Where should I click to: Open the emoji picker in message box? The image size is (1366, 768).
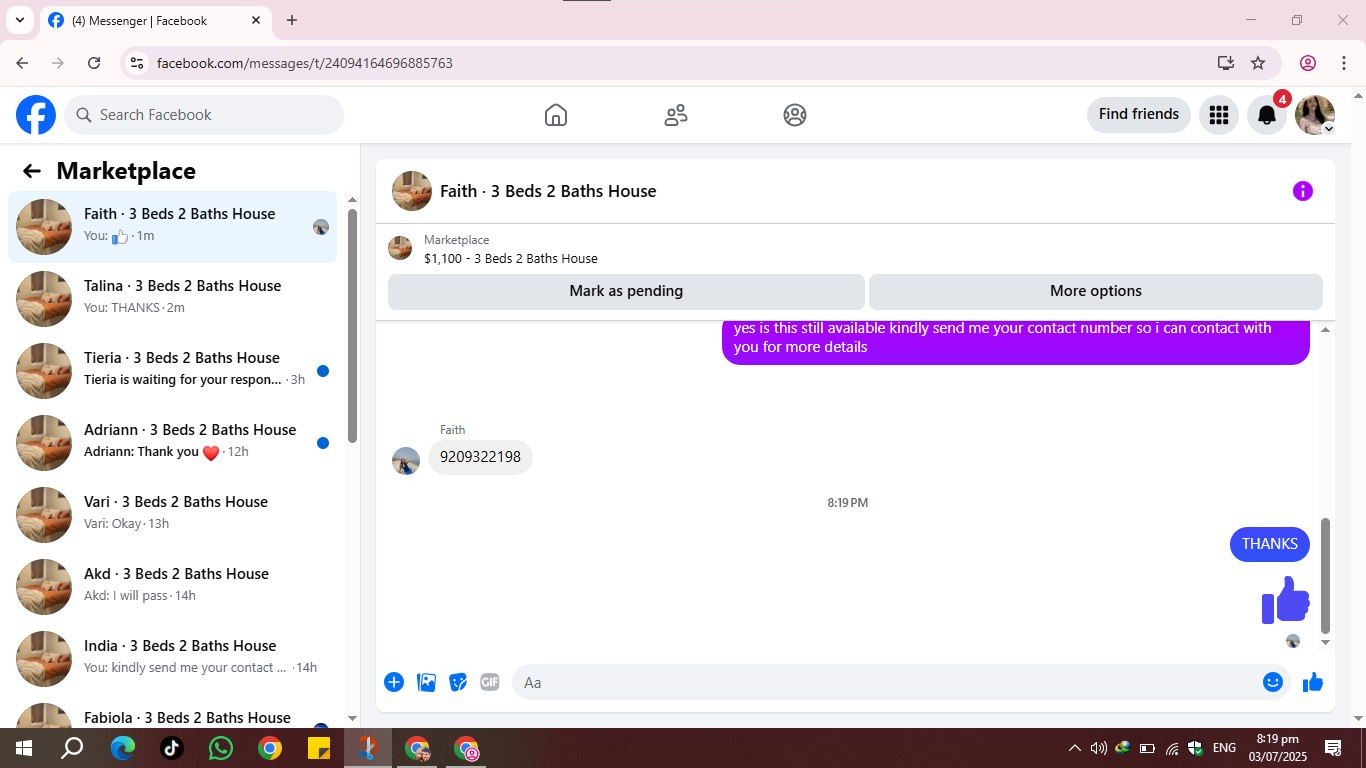point(1272,682)
